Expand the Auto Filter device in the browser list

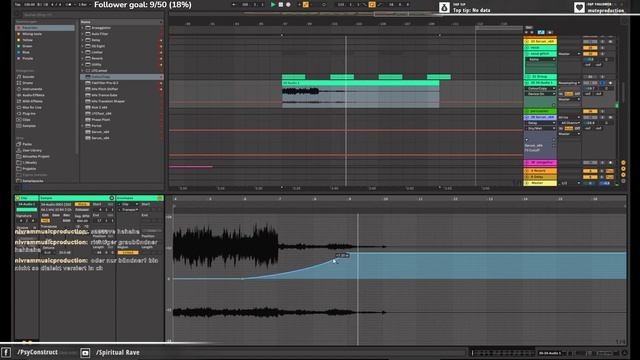point(82,34)
